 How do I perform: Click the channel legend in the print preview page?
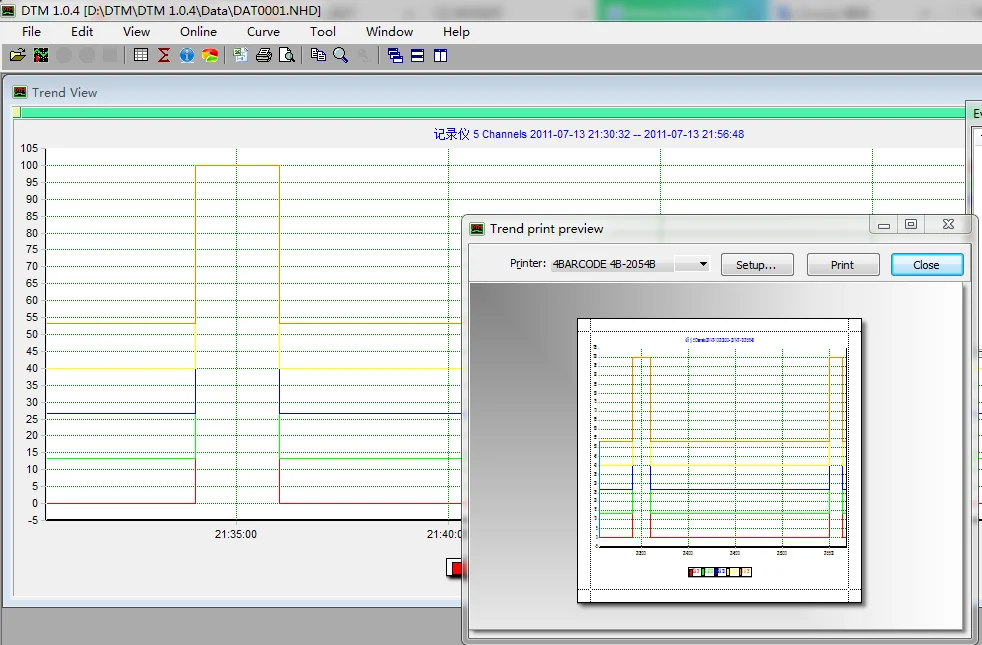pyautogui.click(x=720, y=572)
